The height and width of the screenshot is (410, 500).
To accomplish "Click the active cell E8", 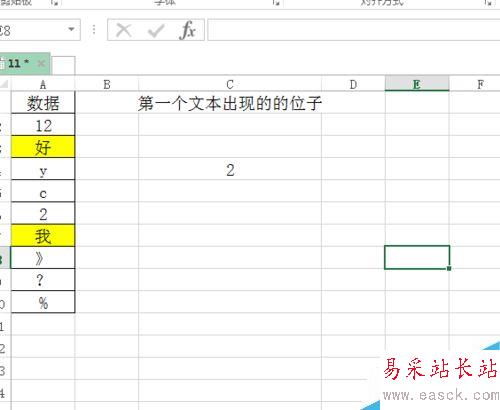I will 417,257.
